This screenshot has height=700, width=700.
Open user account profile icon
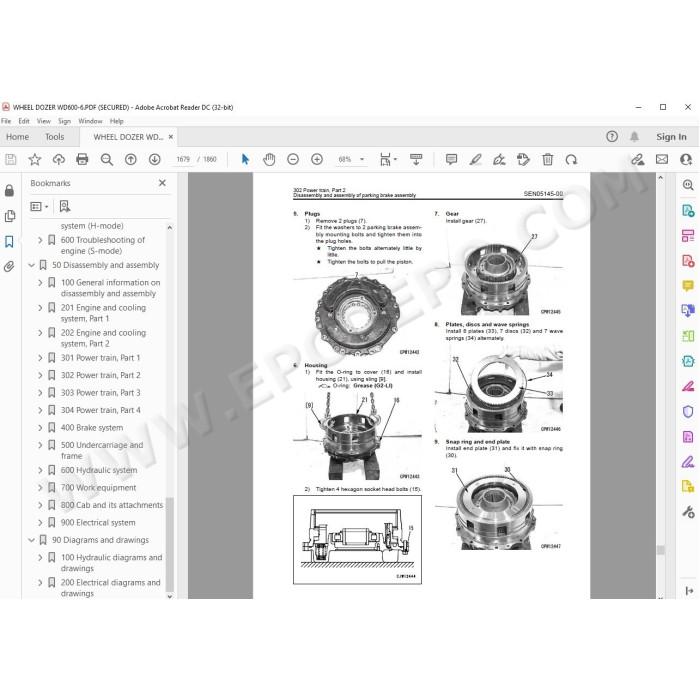click(686, 159)
